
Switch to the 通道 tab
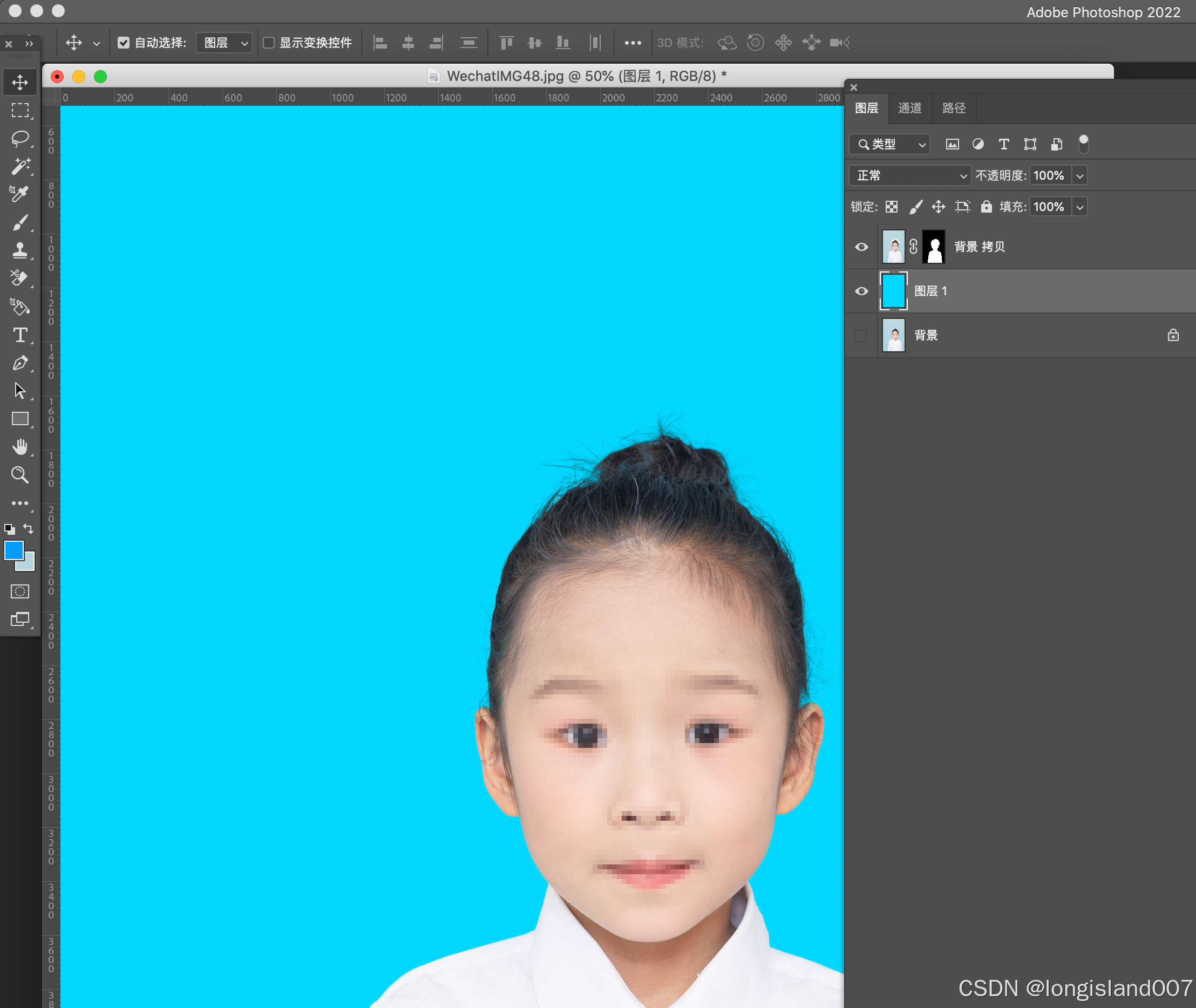click(x=909, y=108)
